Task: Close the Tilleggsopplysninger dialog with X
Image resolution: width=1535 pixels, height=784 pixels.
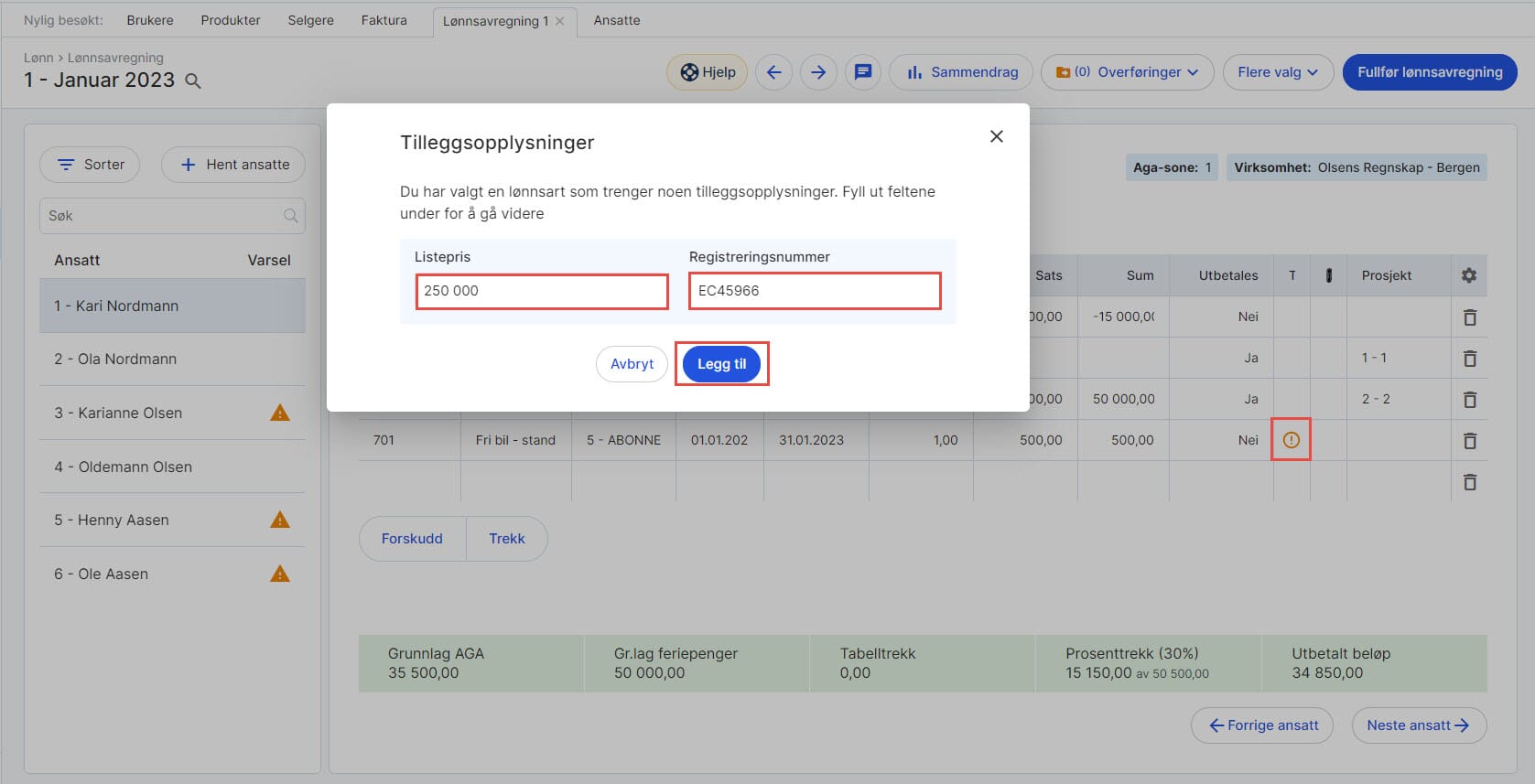Action: tap(997, 136)
